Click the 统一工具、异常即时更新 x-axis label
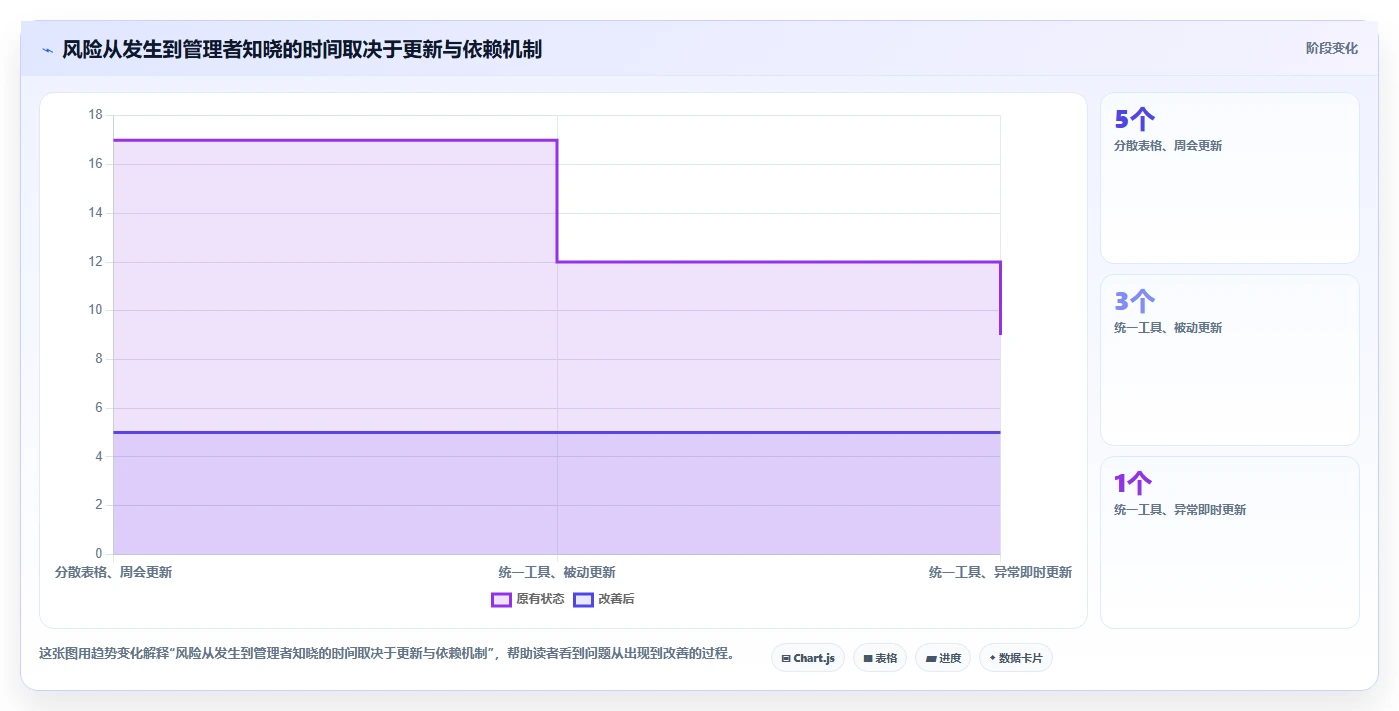This screenshot has width=1399, height=711. (x=1000, y=573)
